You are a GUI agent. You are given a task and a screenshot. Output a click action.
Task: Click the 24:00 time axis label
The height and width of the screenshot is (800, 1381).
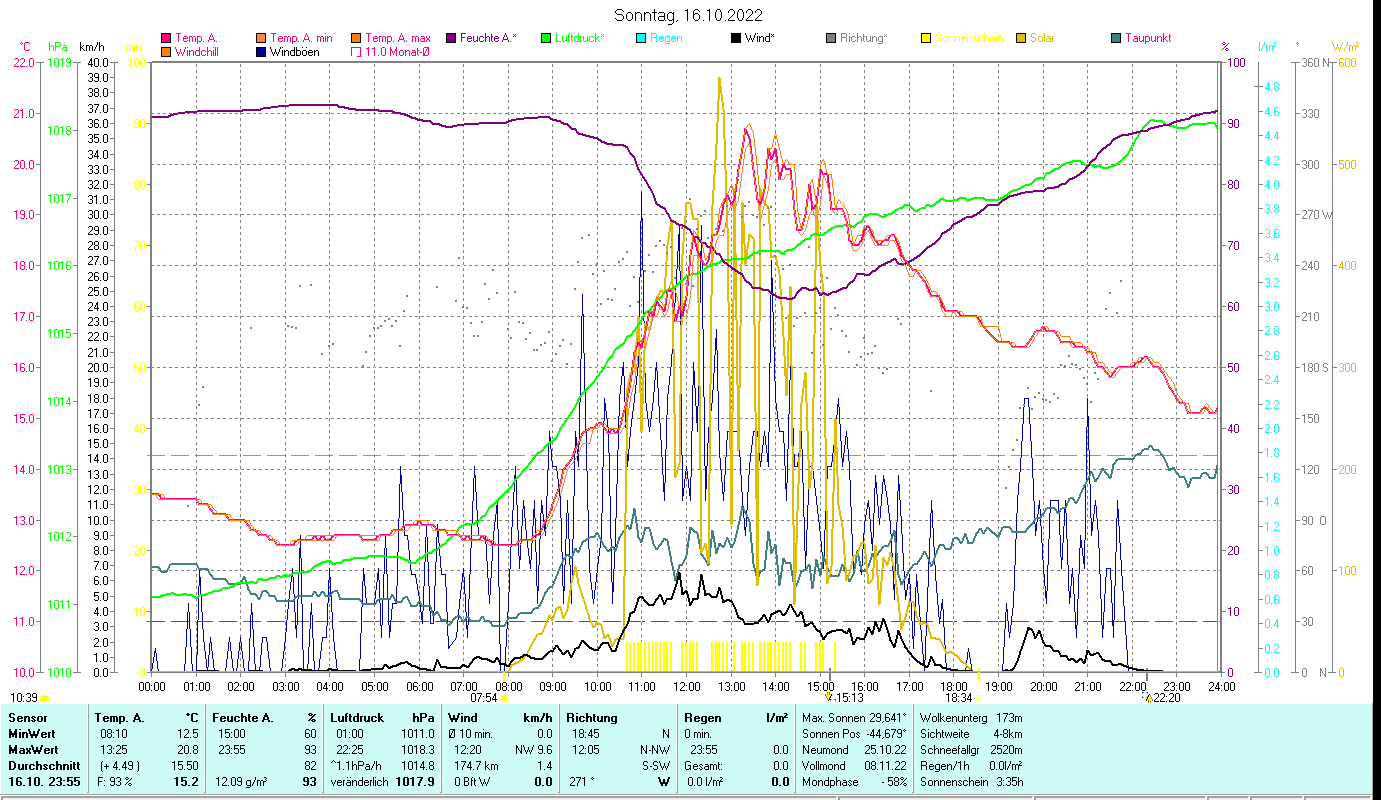tap(1221, 686)
